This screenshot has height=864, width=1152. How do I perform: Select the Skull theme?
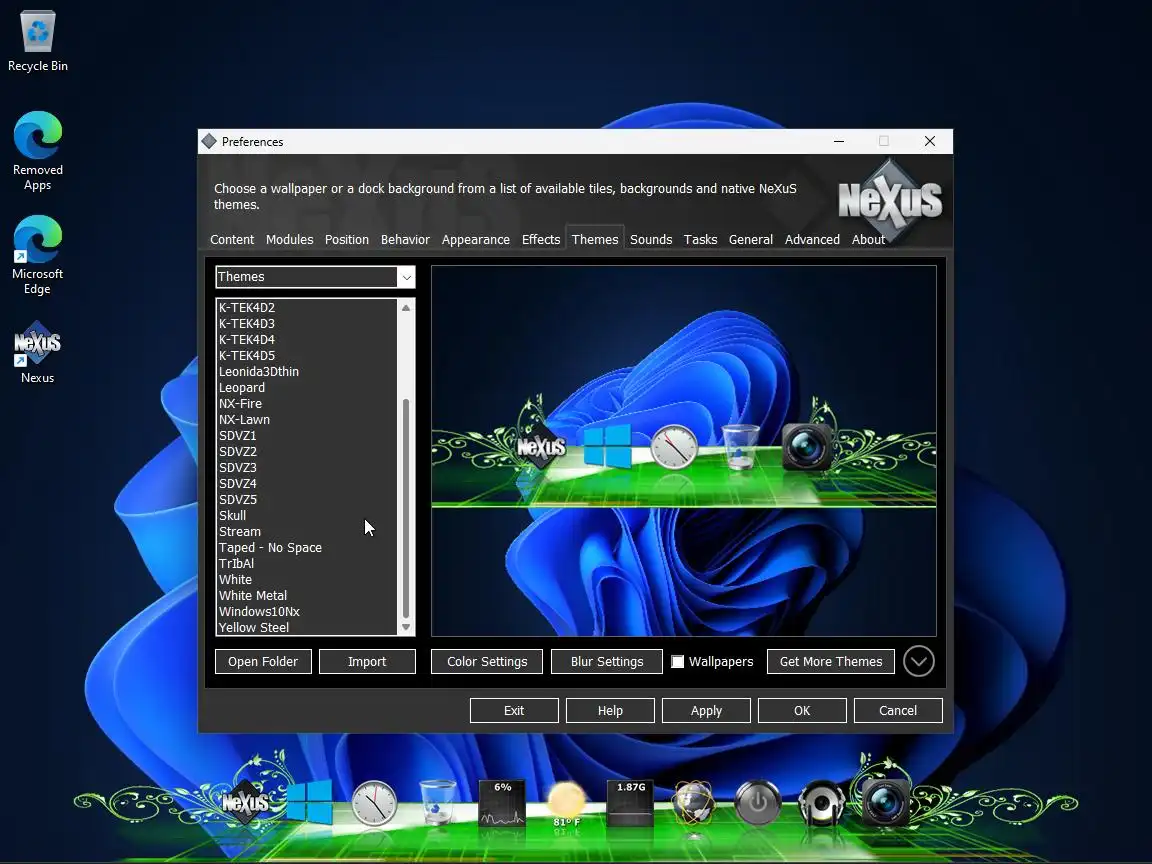pos(307,516)
